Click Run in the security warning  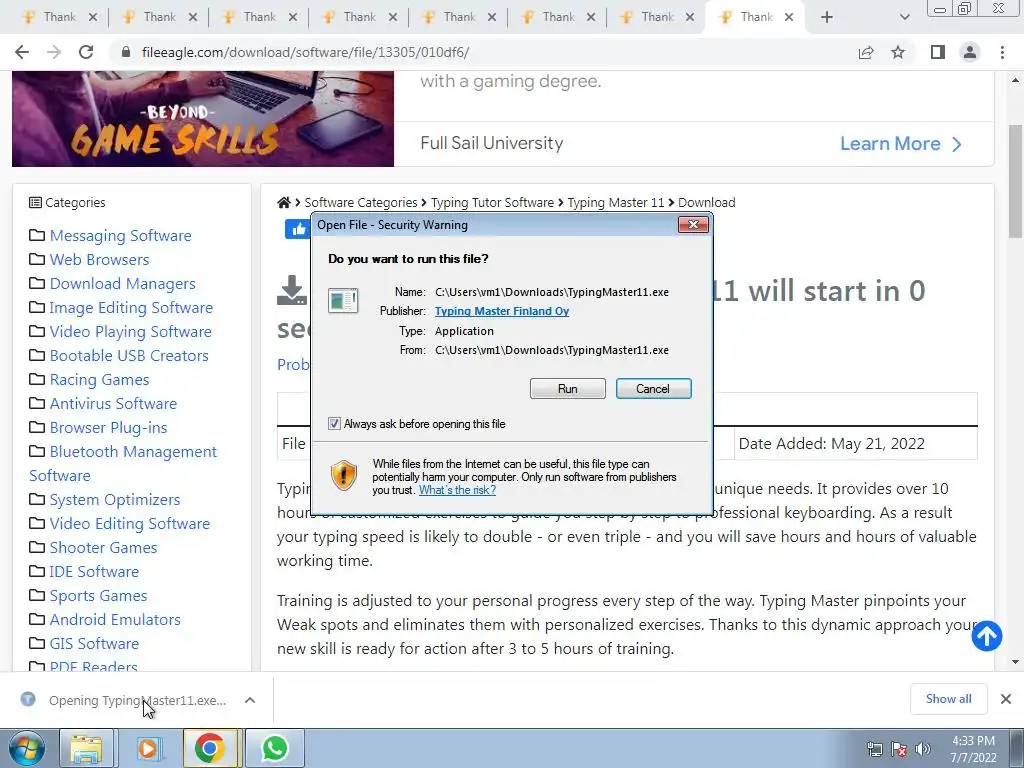point(568,389)
